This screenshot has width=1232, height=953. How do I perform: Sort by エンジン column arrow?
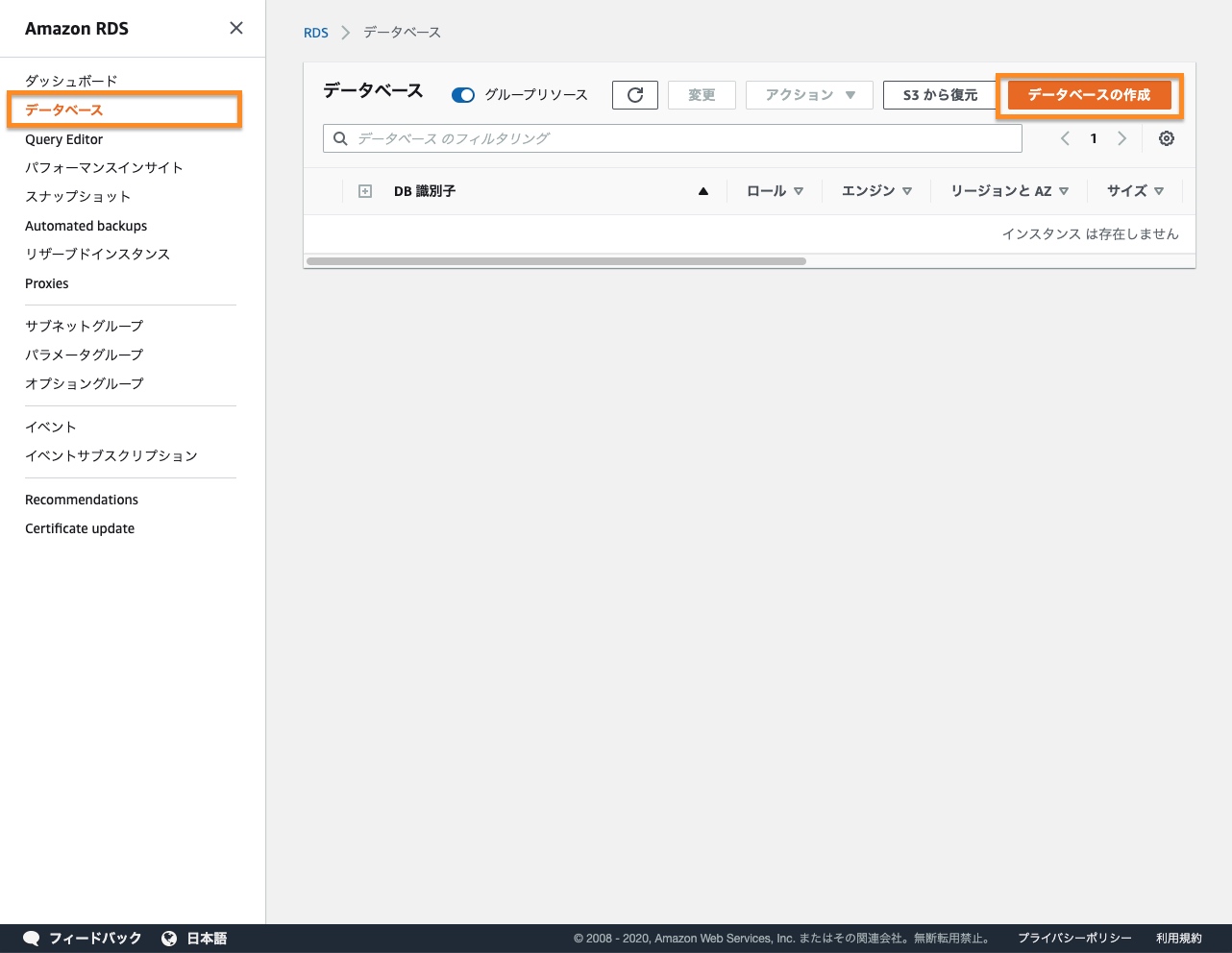point(907,191)
